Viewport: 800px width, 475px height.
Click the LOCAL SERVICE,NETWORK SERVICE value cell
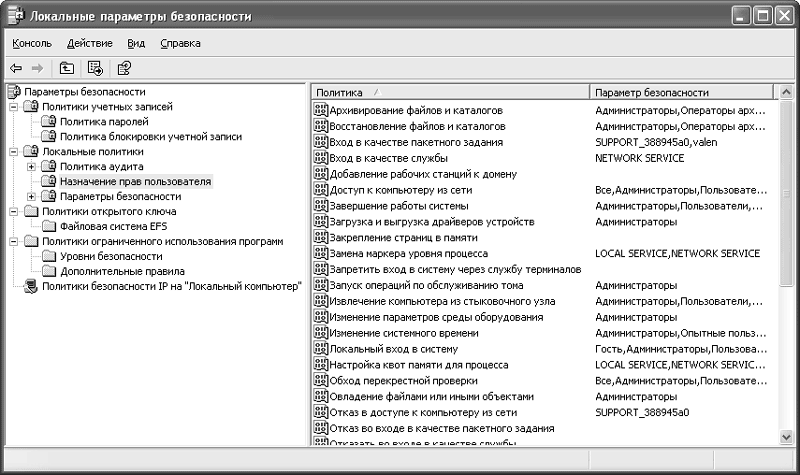[678, 253]
